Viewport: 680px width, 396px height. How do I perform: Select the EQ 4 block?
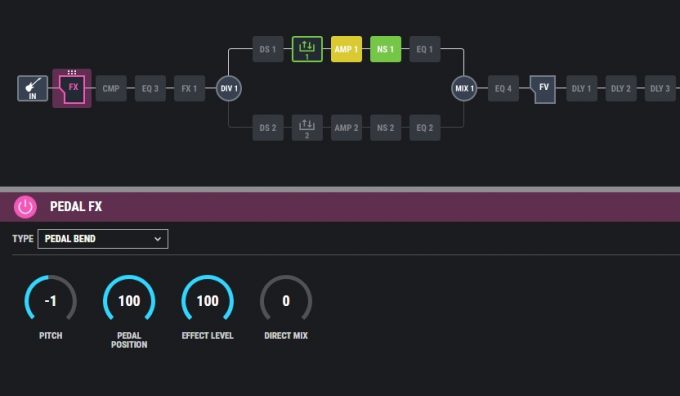[x=503, y=88]
